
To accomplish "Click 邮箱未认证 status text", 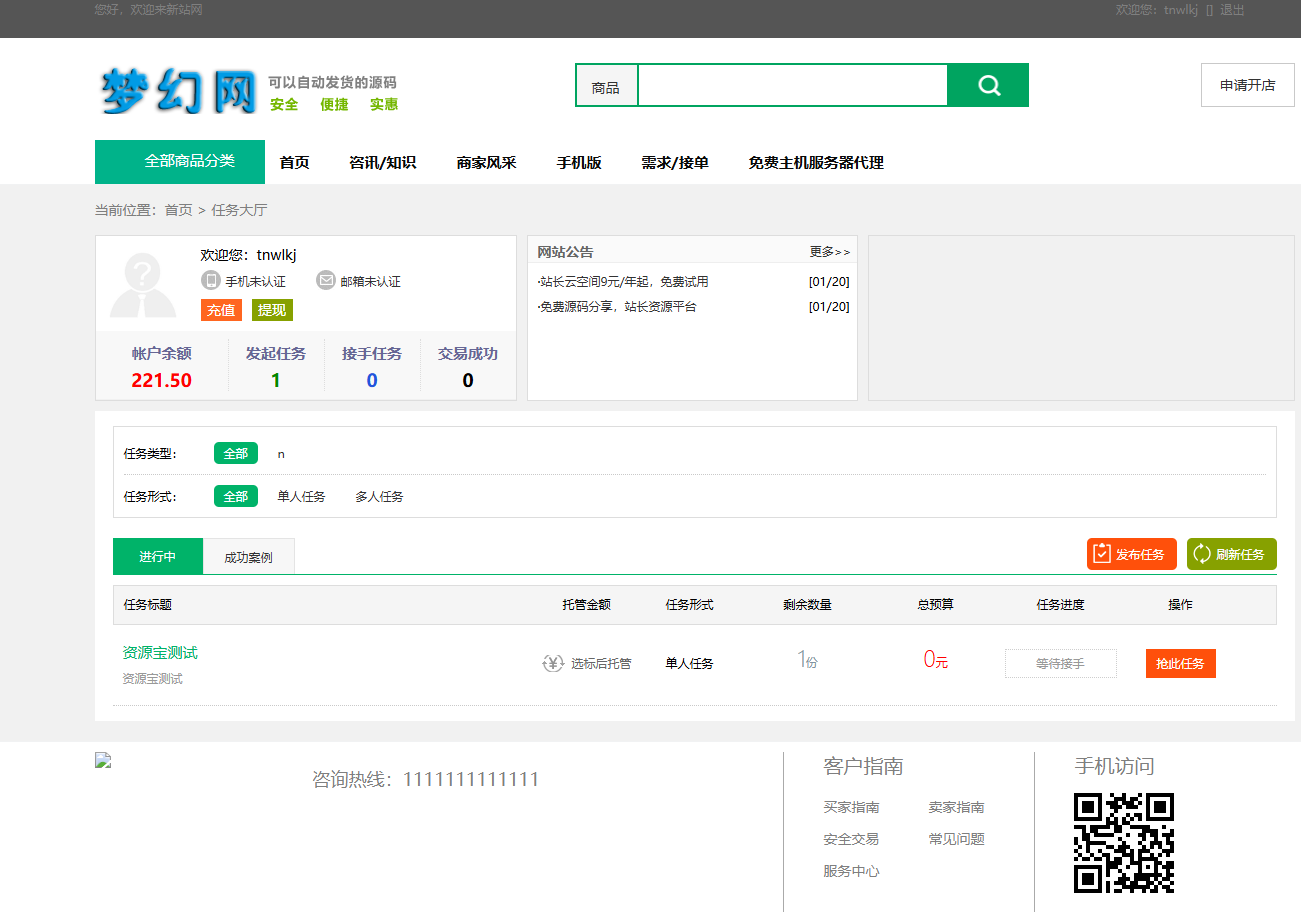I will (371, 282).
